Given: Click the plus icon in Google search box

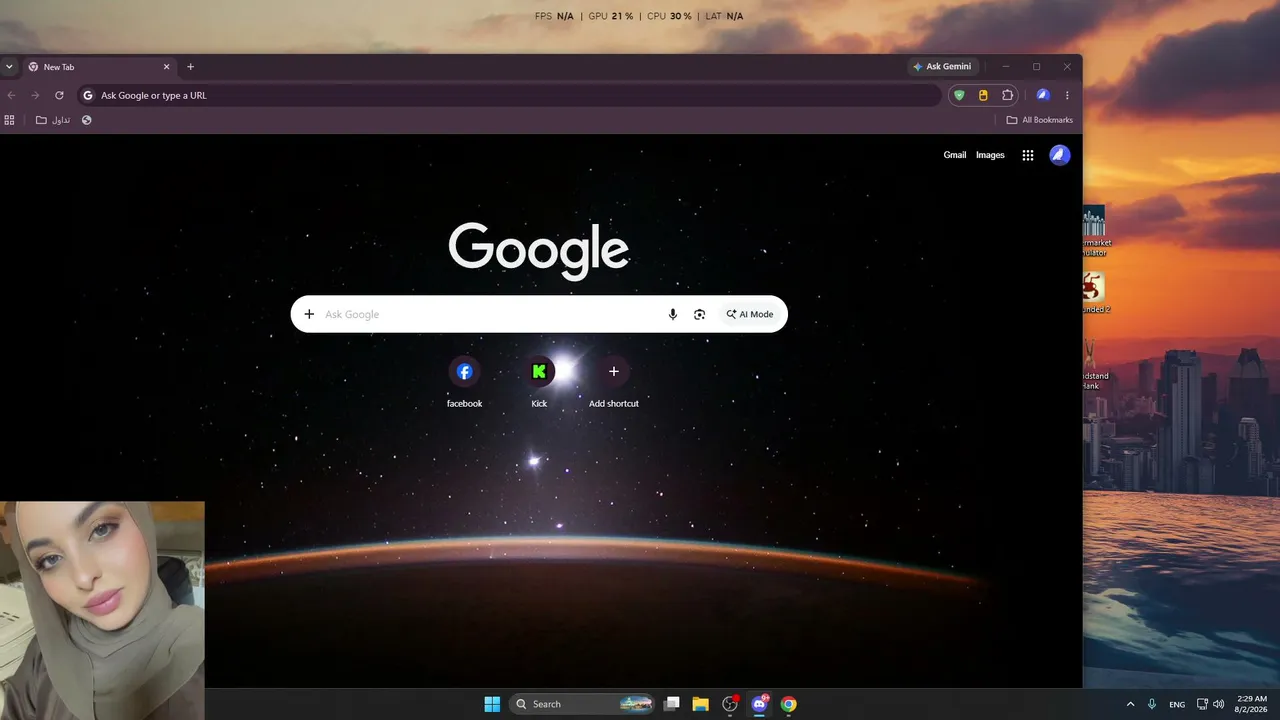Looking at the screenshot, I should [309, 314].
